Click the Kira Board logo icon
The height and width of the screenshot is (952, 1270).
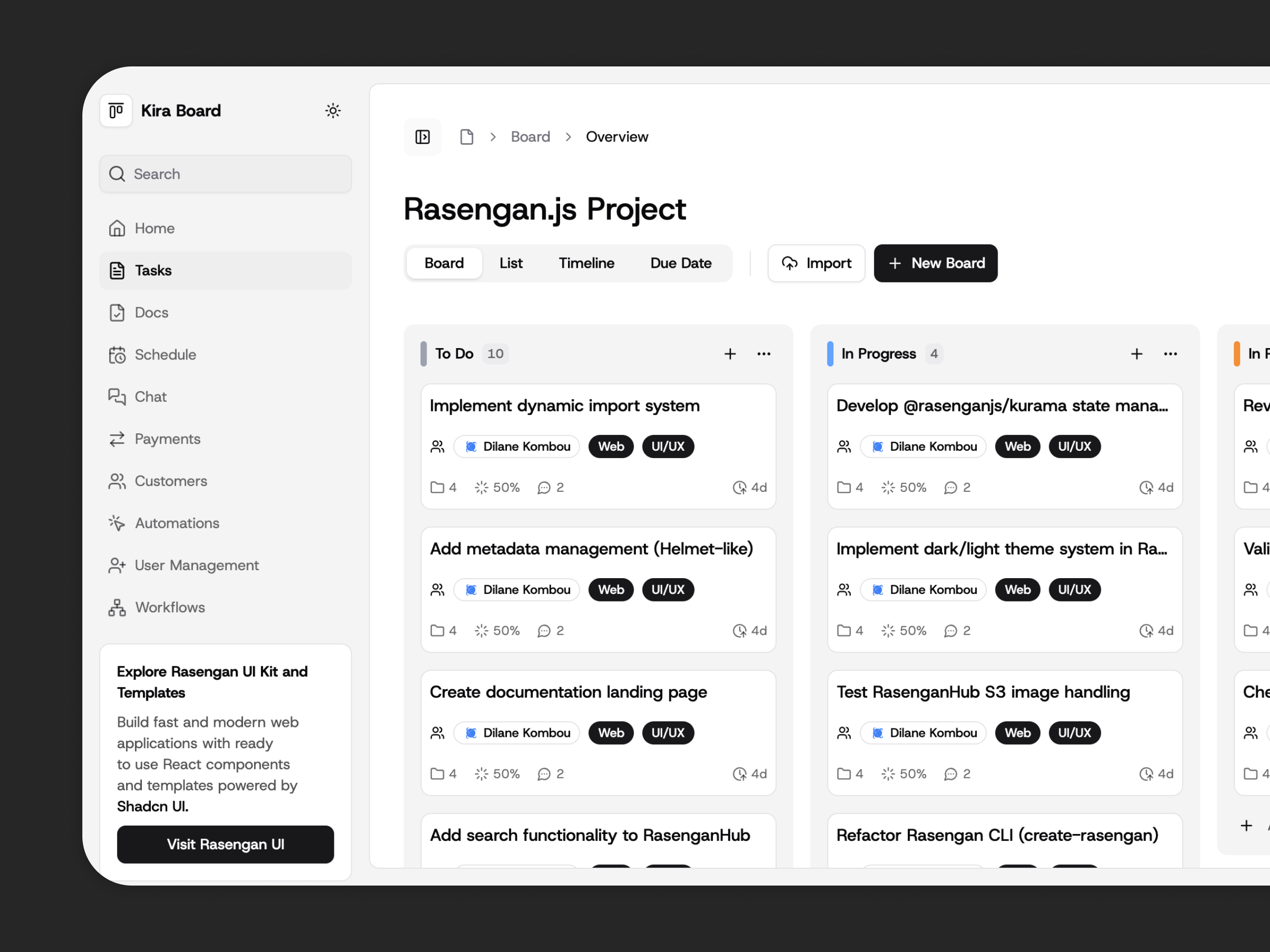117,111
